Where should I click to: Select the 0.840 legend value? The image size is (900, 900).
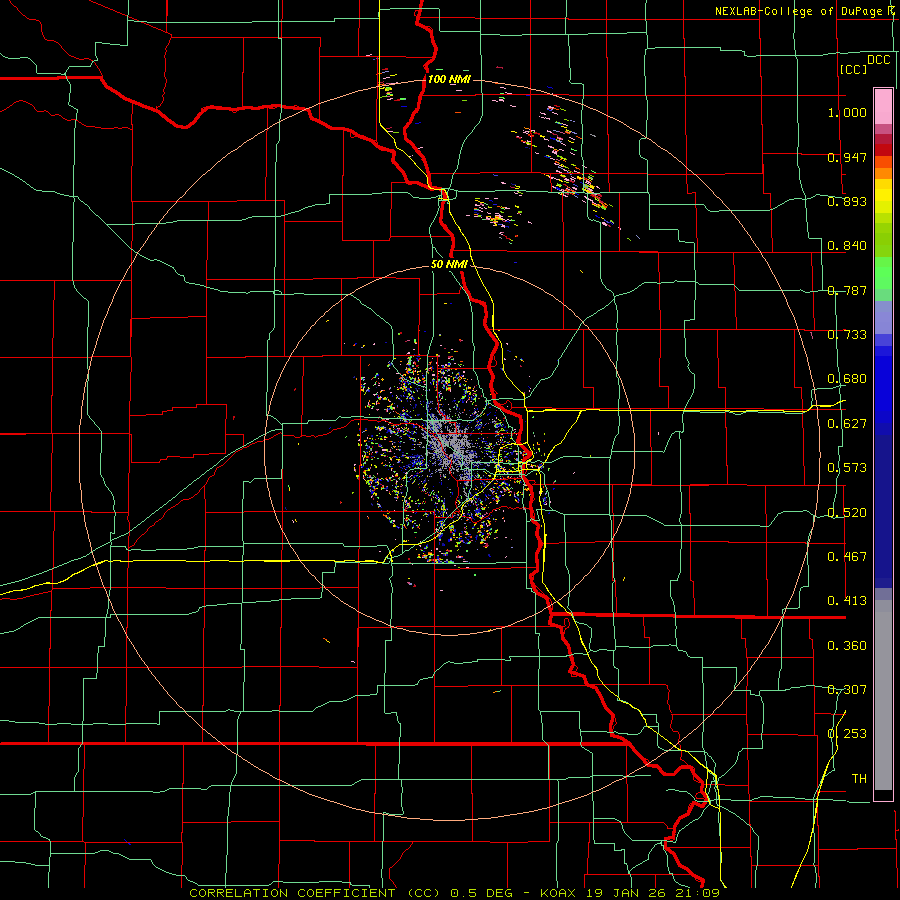(x=847, y=246)
